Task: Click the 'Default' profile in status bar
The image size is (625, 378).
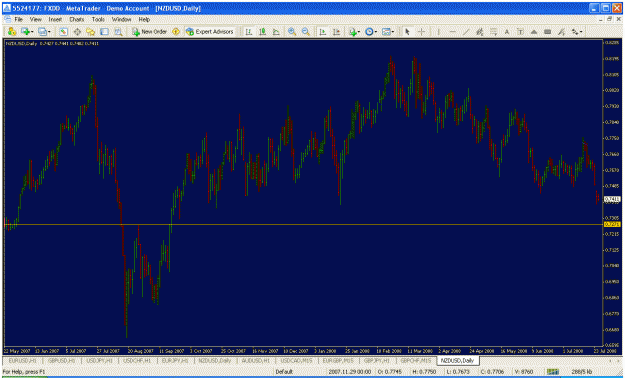Action: pos(284,372)
